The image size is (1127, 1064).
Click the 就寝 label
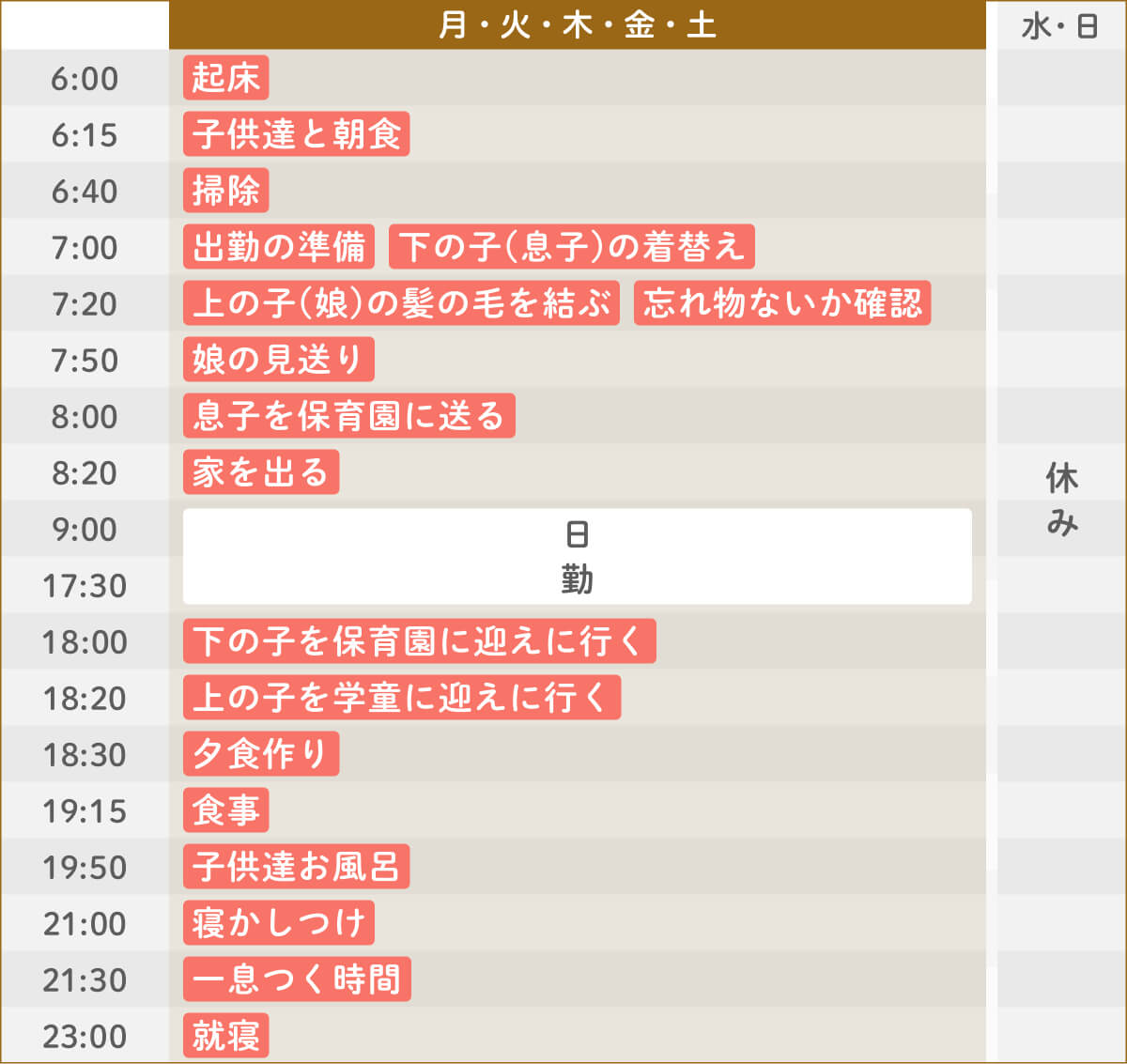226,1036
